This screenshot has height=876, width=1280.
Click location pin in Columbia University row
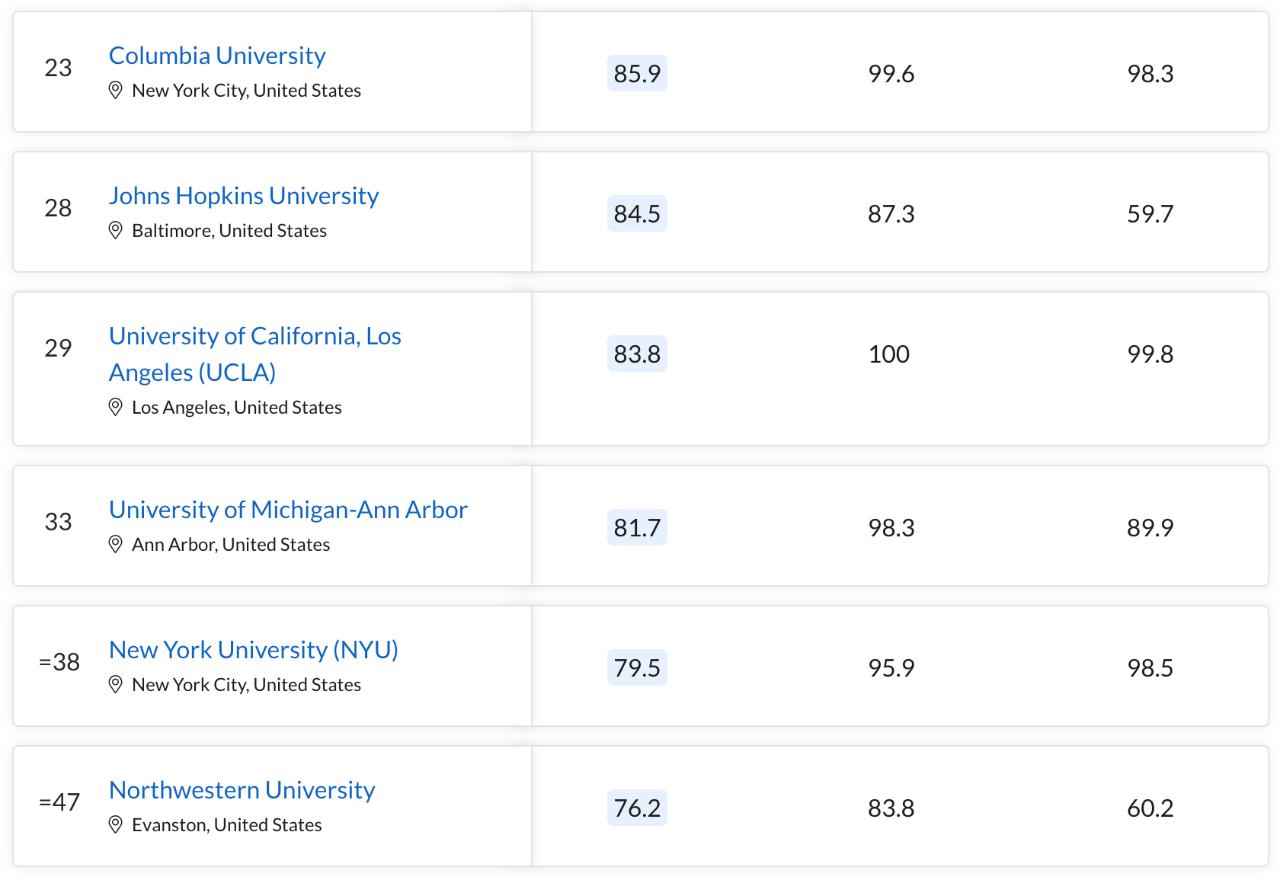[x=116, y=91]
